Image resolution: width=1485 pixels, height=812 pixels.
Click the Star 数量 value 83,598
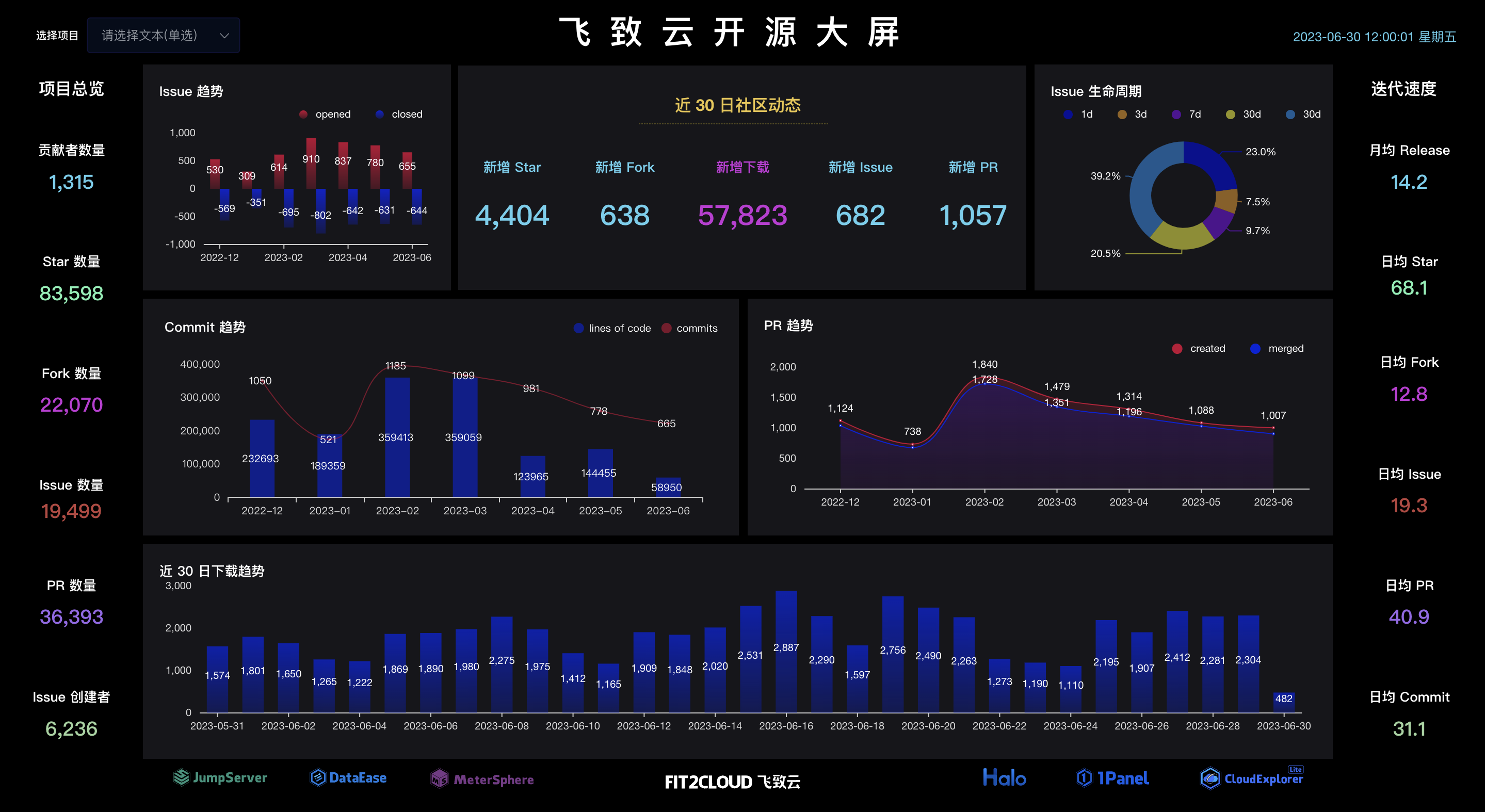pyautogui.click(x=71, y=294)
